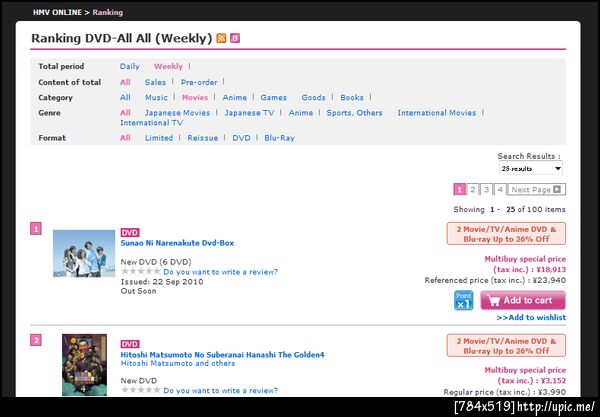Filter genre by Sports, Others

(354, 113)
